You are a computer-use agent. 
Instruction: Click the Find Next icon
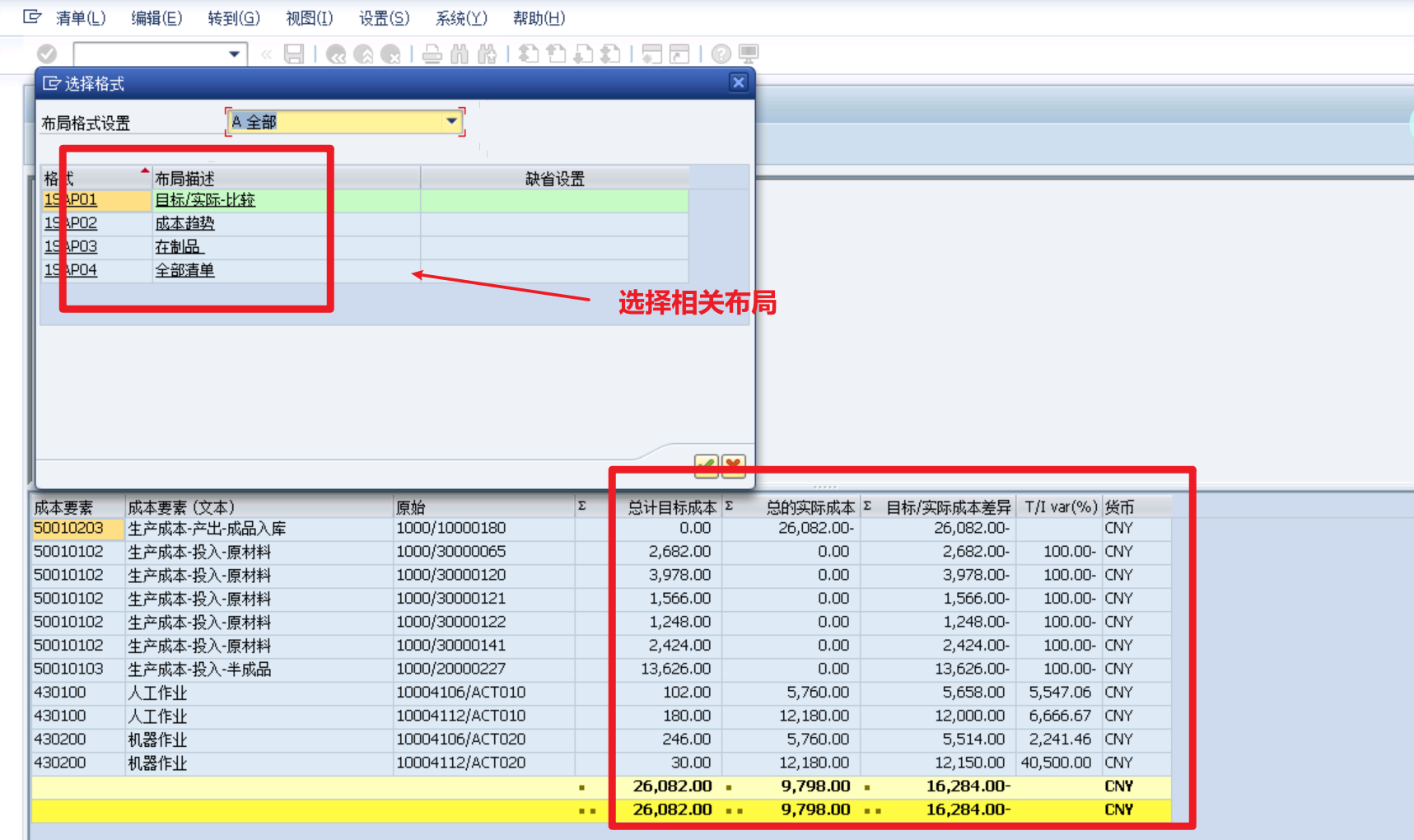(487, 54)
